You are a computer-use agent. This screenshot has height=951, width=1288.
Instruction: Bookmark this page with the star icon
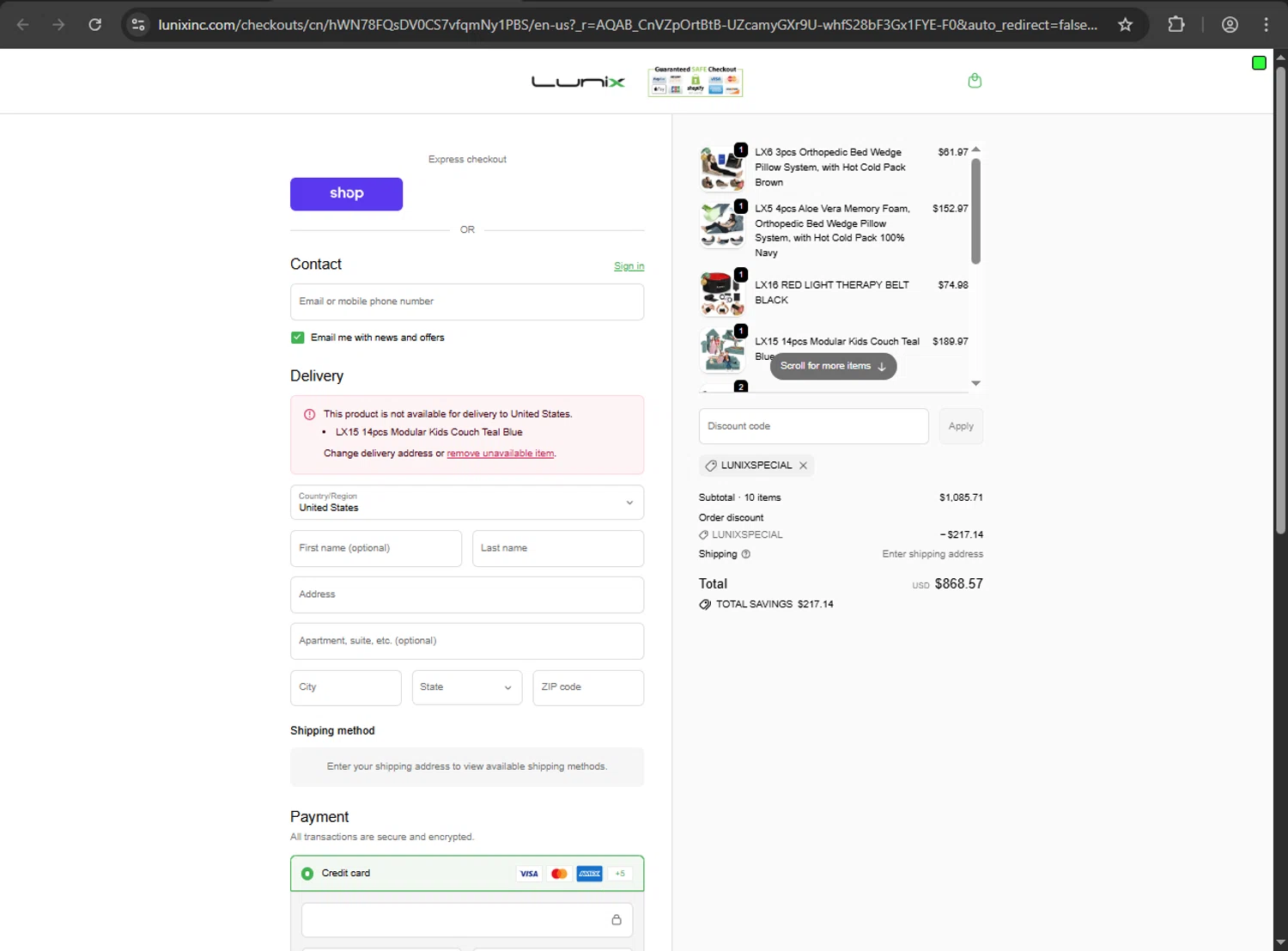coord(1125,25)
